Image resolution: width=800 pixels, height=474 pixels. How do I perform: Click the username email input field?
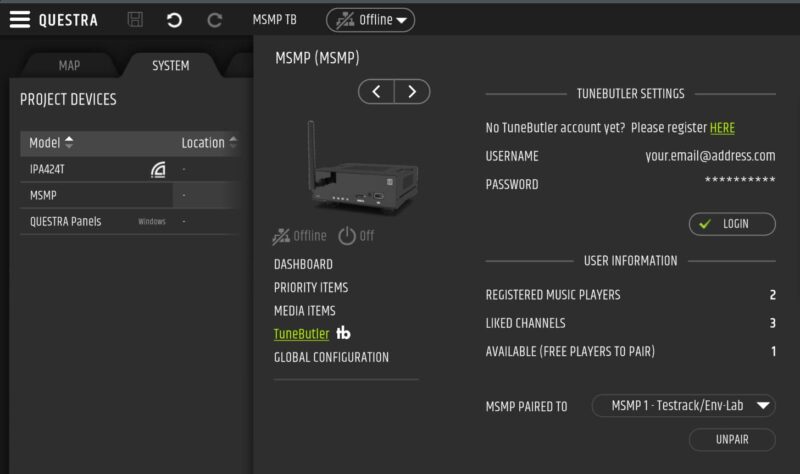tap(710, 156)
